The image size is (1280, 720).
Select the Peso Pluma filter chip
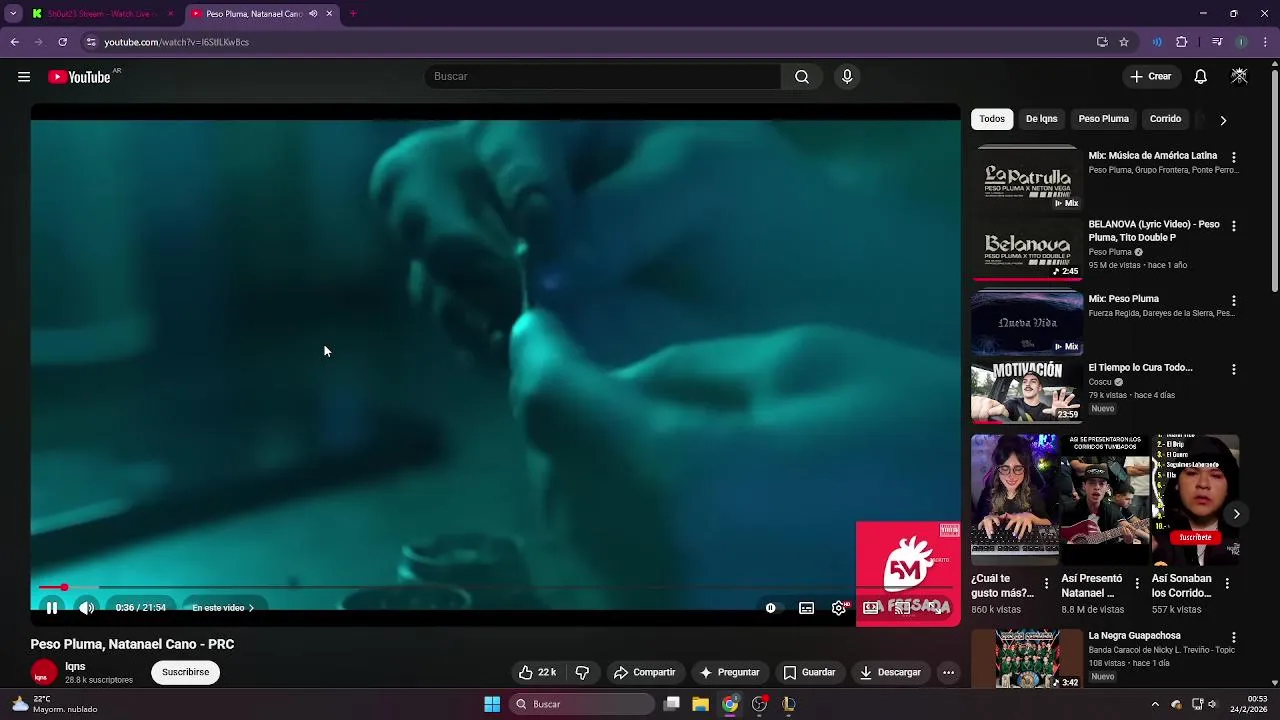[1103, 119]
